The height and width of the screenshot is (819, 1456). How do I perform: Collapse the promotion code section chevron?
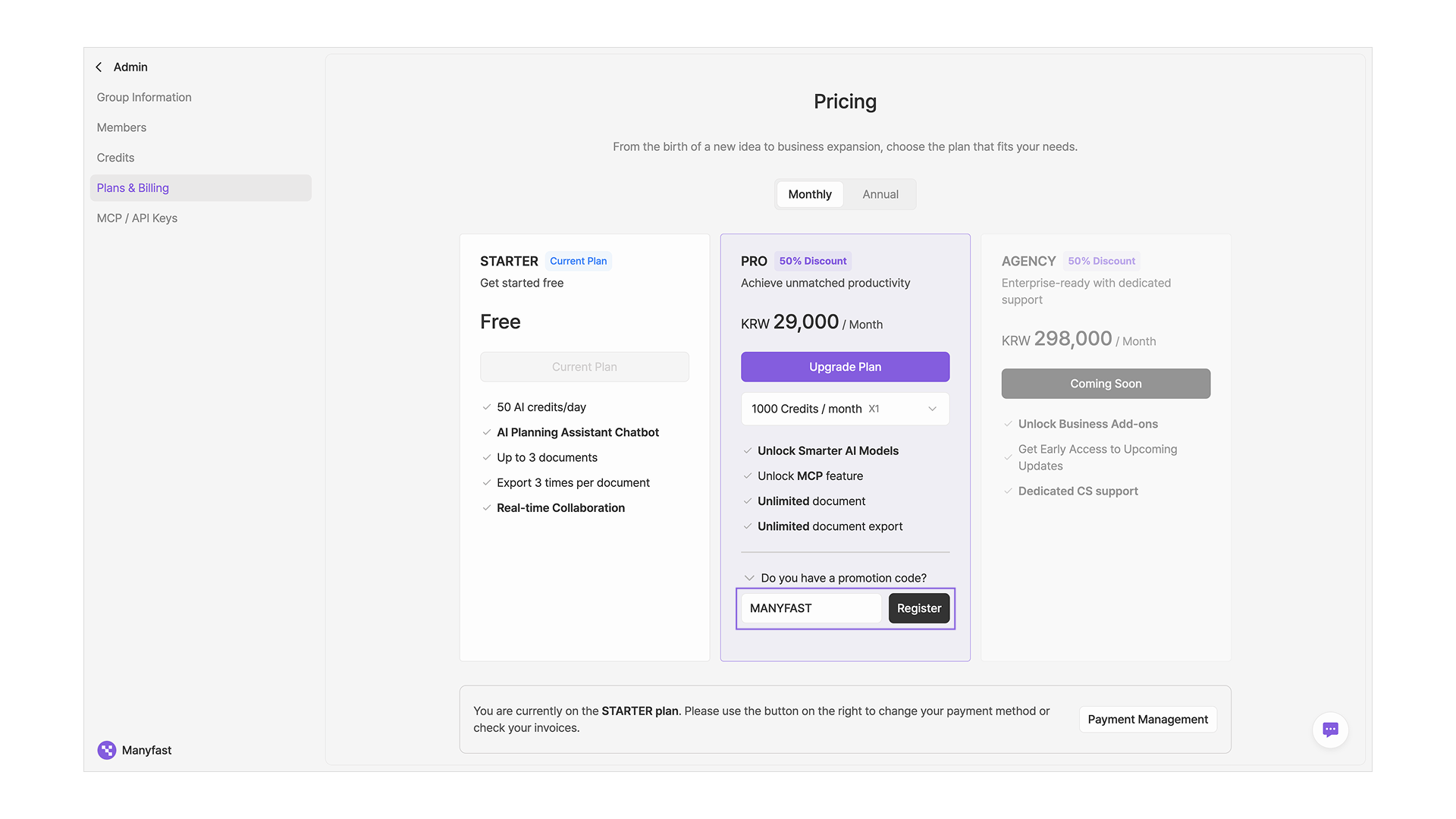click(749, 578)
